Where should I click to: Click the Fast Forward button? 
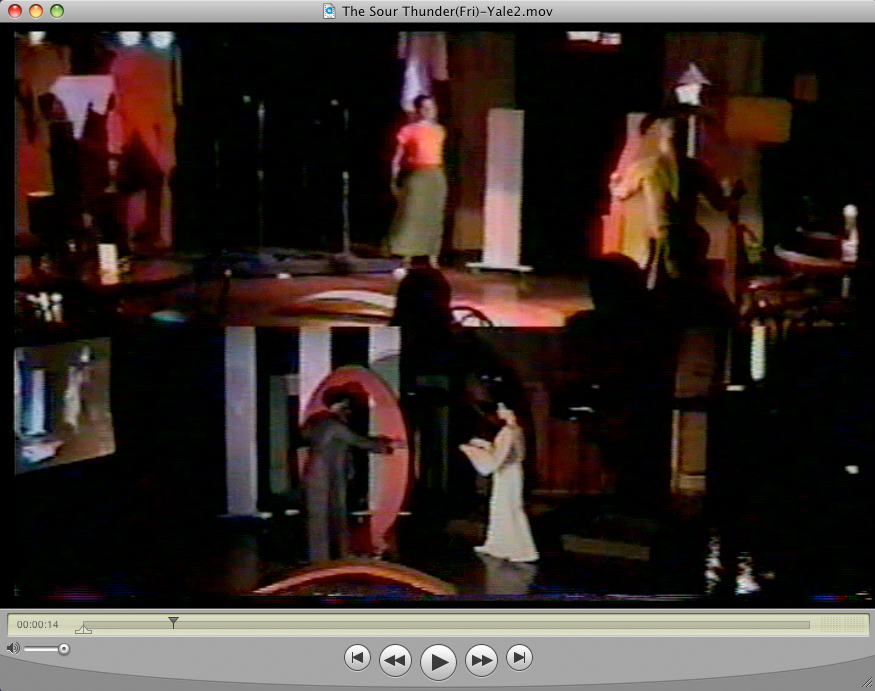481,659
